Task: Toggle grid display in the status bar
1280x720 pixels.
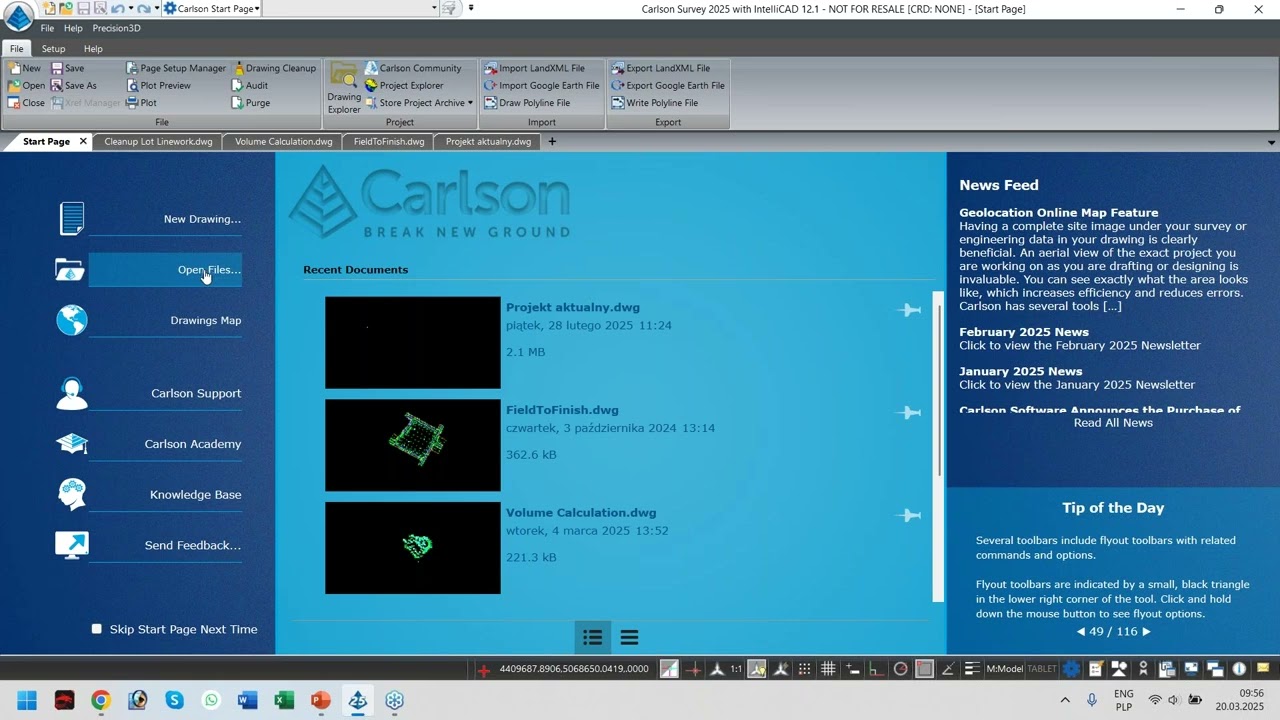Action: 828,669
